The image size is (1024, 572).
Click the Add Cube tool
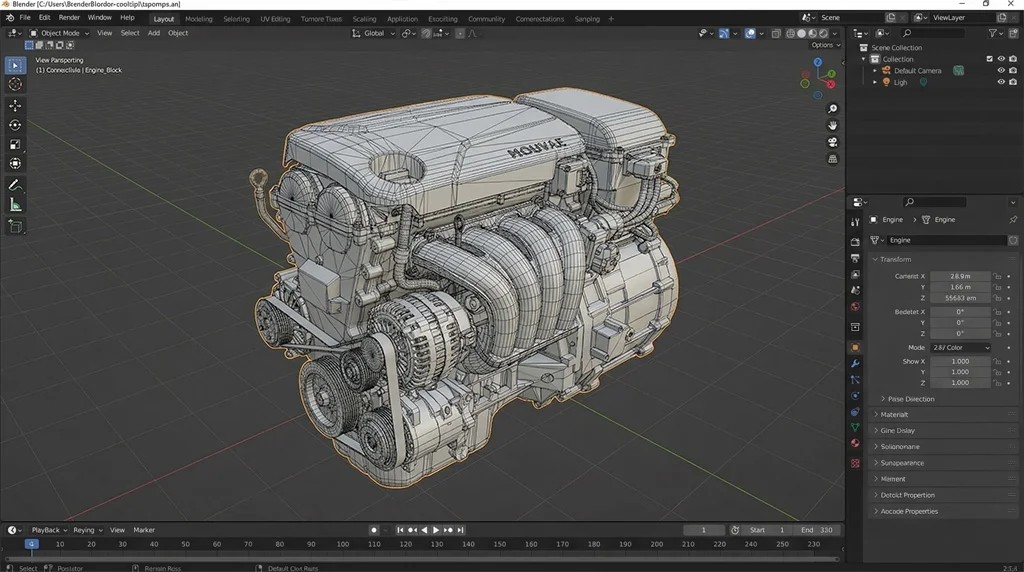coord(15,227)
